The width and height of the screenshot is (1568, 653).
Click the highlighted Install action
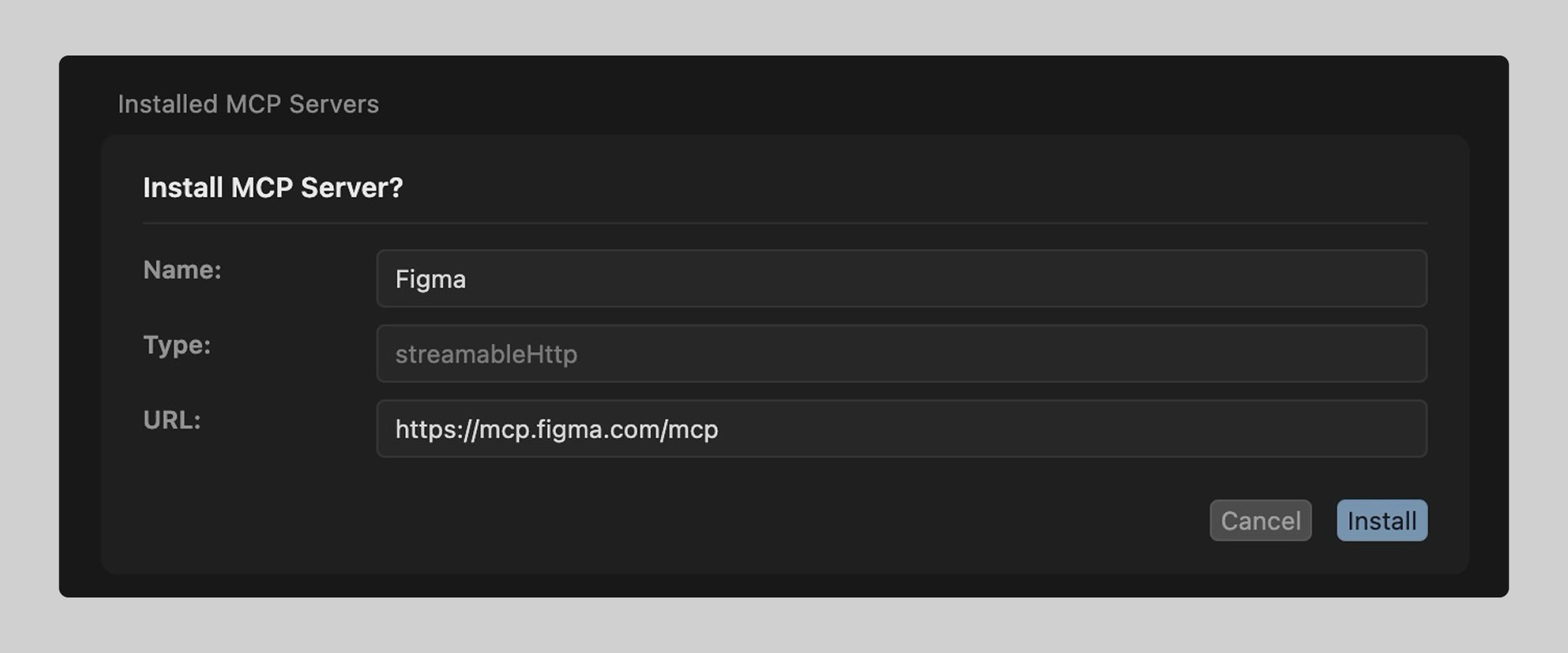[x=1381, y=520]
